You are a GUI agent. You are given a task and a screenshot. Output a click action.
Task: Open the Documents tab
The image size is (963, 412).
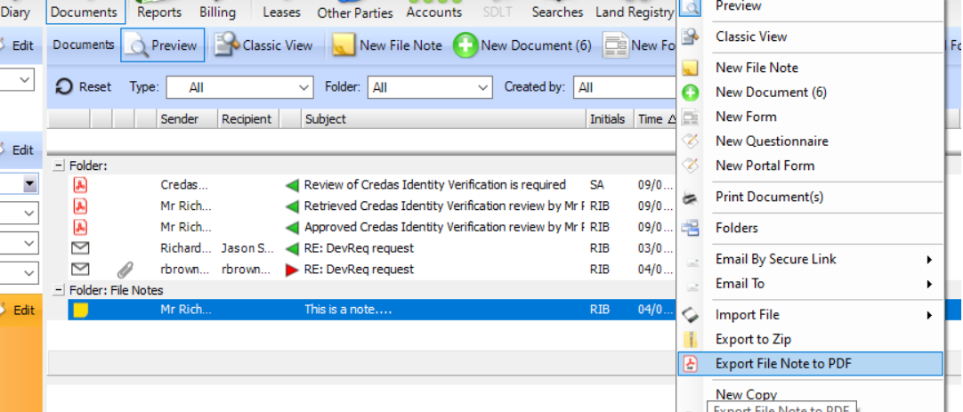pyautogui.click(x=84, y=12)
